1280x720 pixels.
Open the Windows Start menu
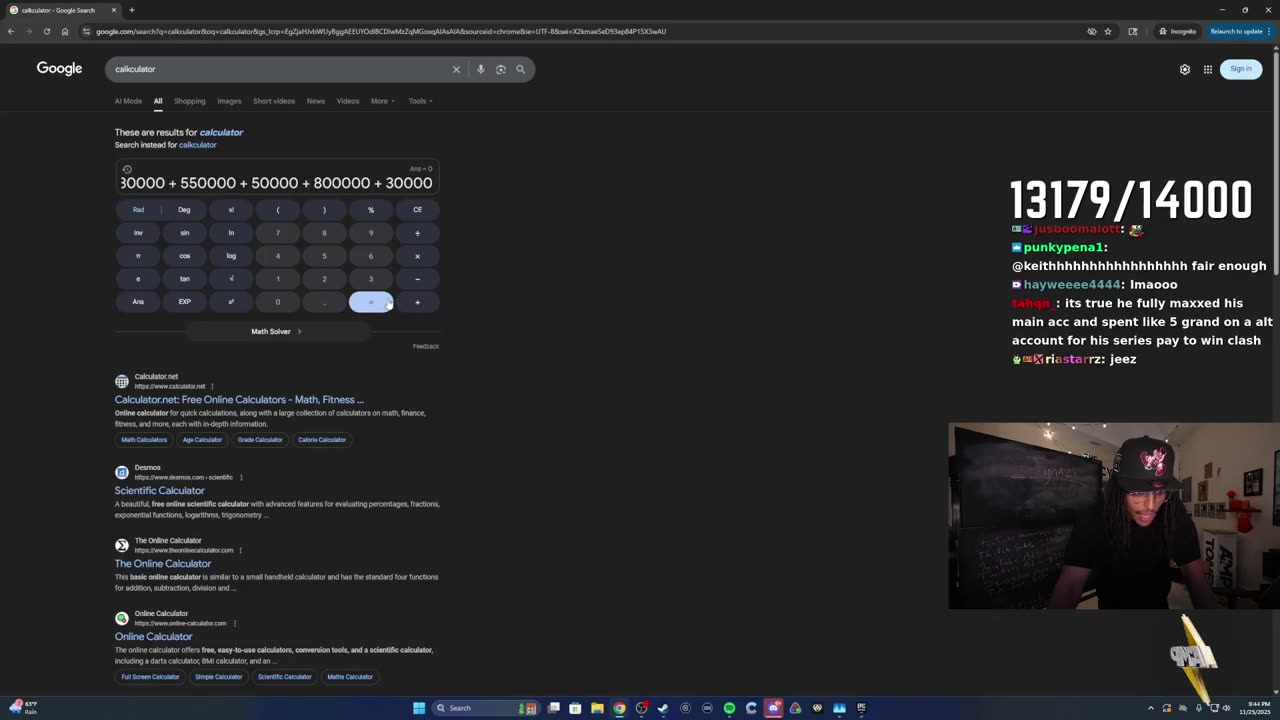pos(419,708)
